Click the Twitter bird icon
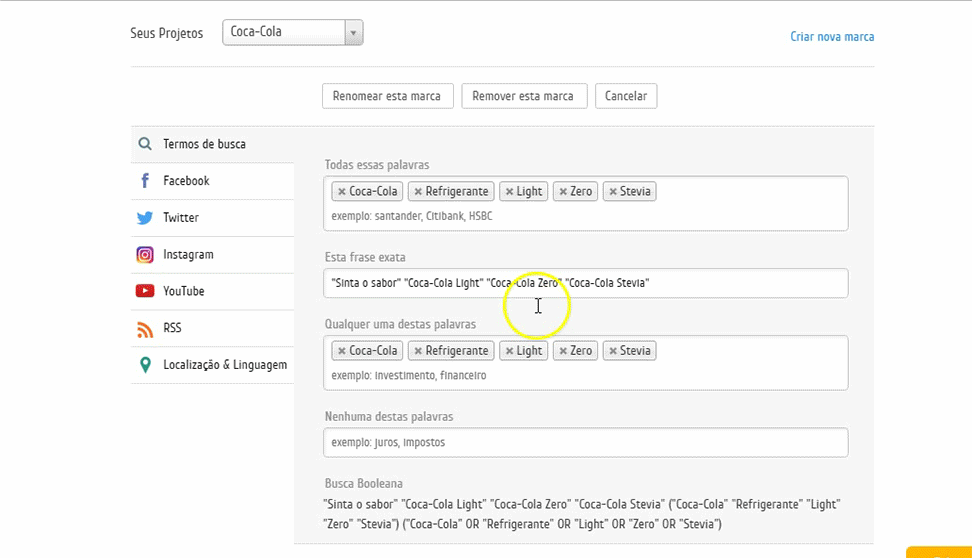 [145, 218]
